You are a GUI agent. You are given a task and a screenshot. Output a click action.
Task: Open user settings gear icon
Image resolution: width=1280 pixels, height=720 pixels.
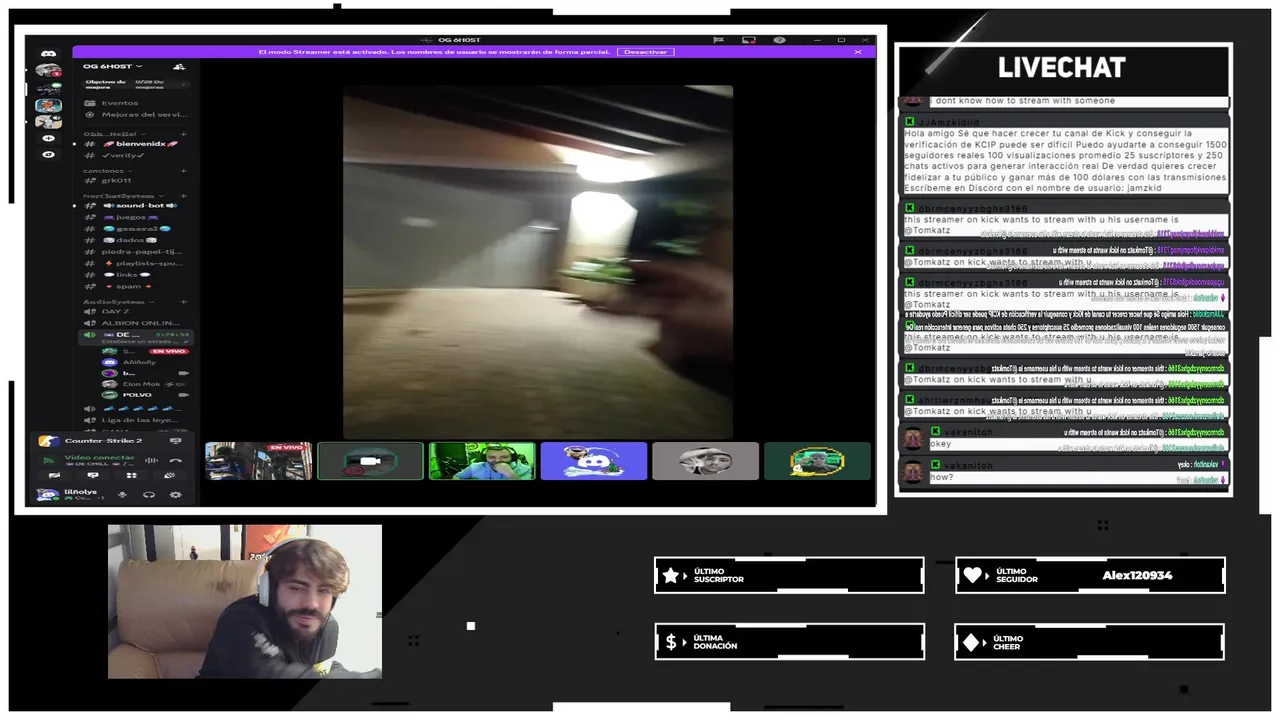click(175, 495)
